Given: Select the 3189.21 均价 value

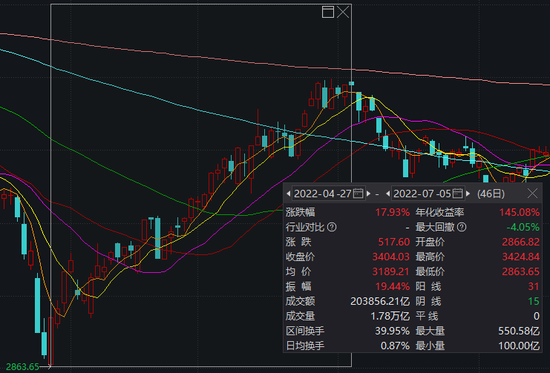Looking at the screenshot, I should 391,272.
